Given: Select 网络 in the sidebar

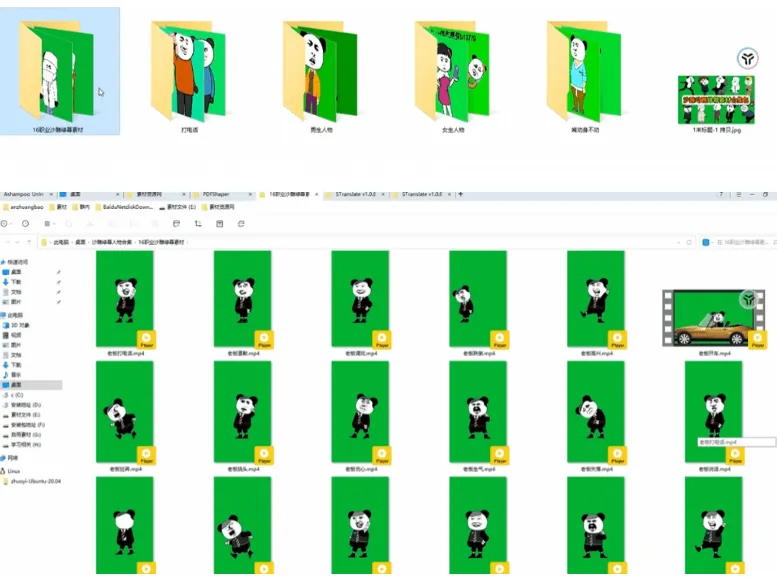Looking at the screenshot, I should pyautogui.click(x=9, y=458).
